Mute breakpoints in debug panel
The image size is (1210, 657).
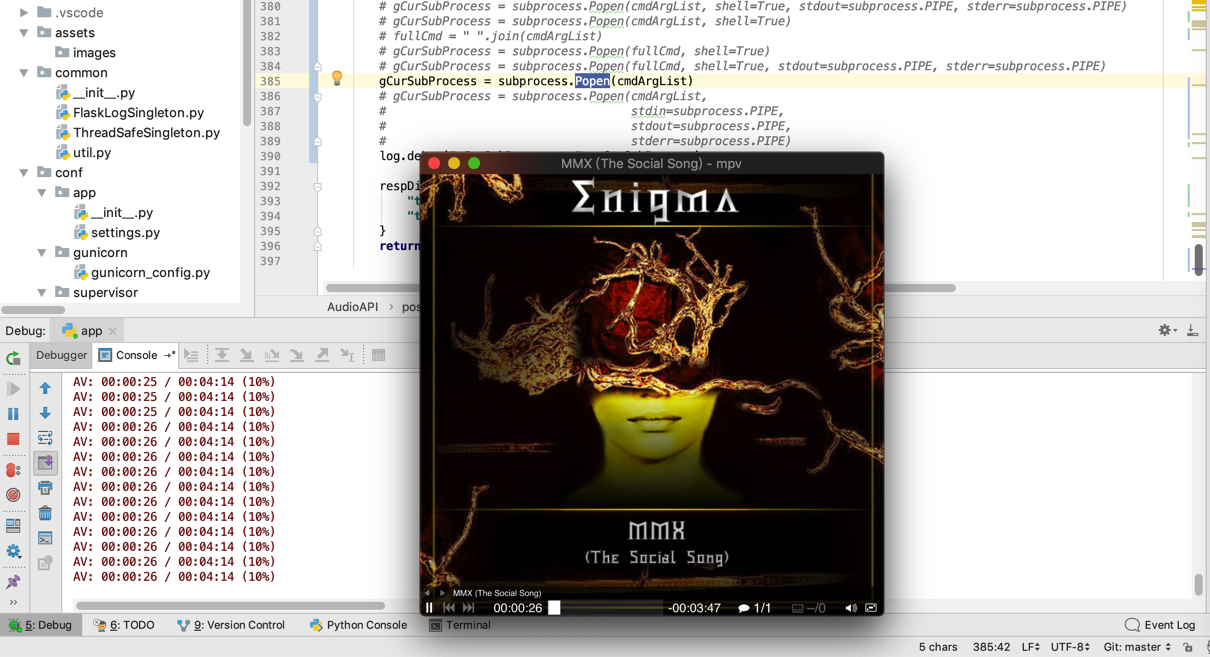tap(13, 495)
